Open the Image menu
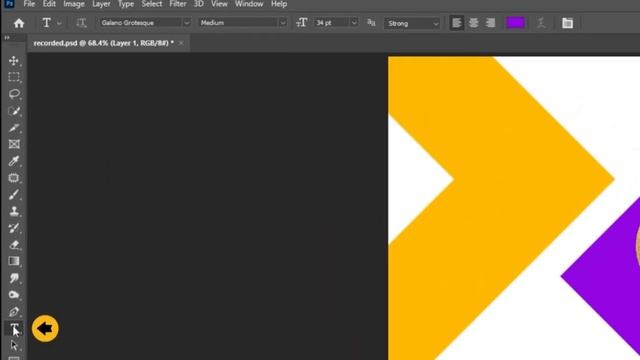The image size is (640, 360). [74, 4]
